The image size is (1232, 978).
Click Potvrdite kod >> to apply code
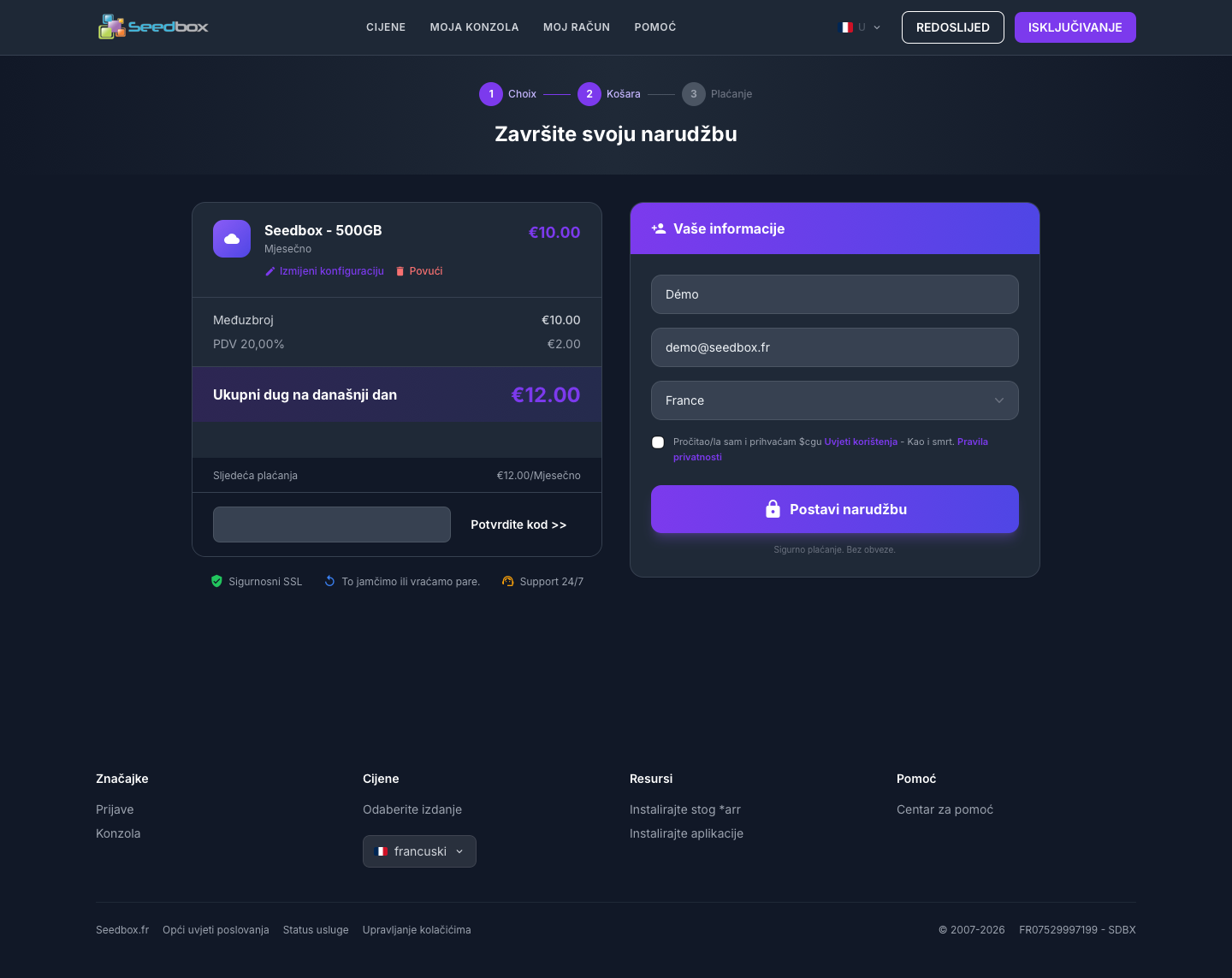pyautogui.click(x=518, y=525)
